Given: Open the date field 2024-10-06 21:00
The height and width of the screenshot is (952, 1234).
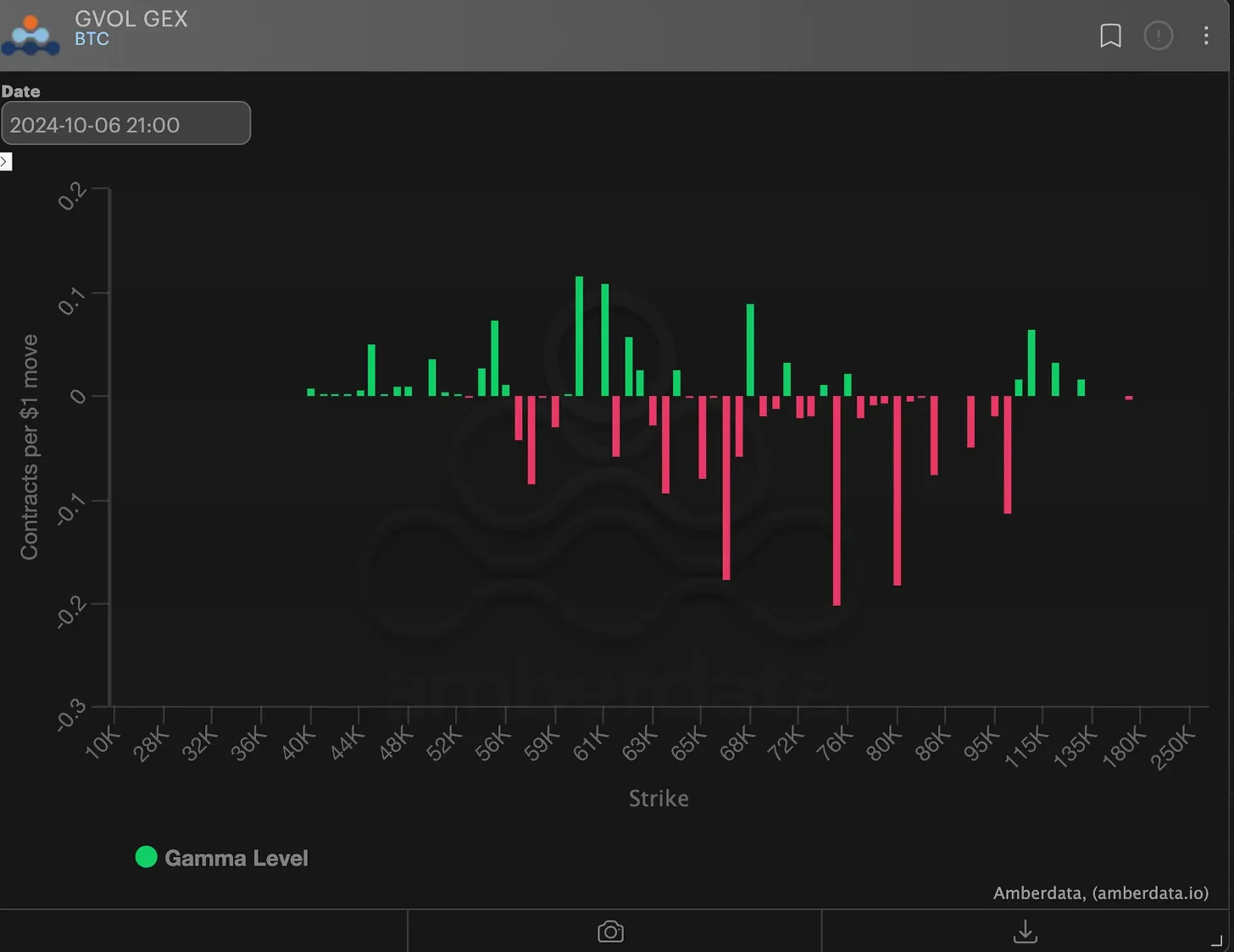Looking at the screenshot, I should 126,123.
